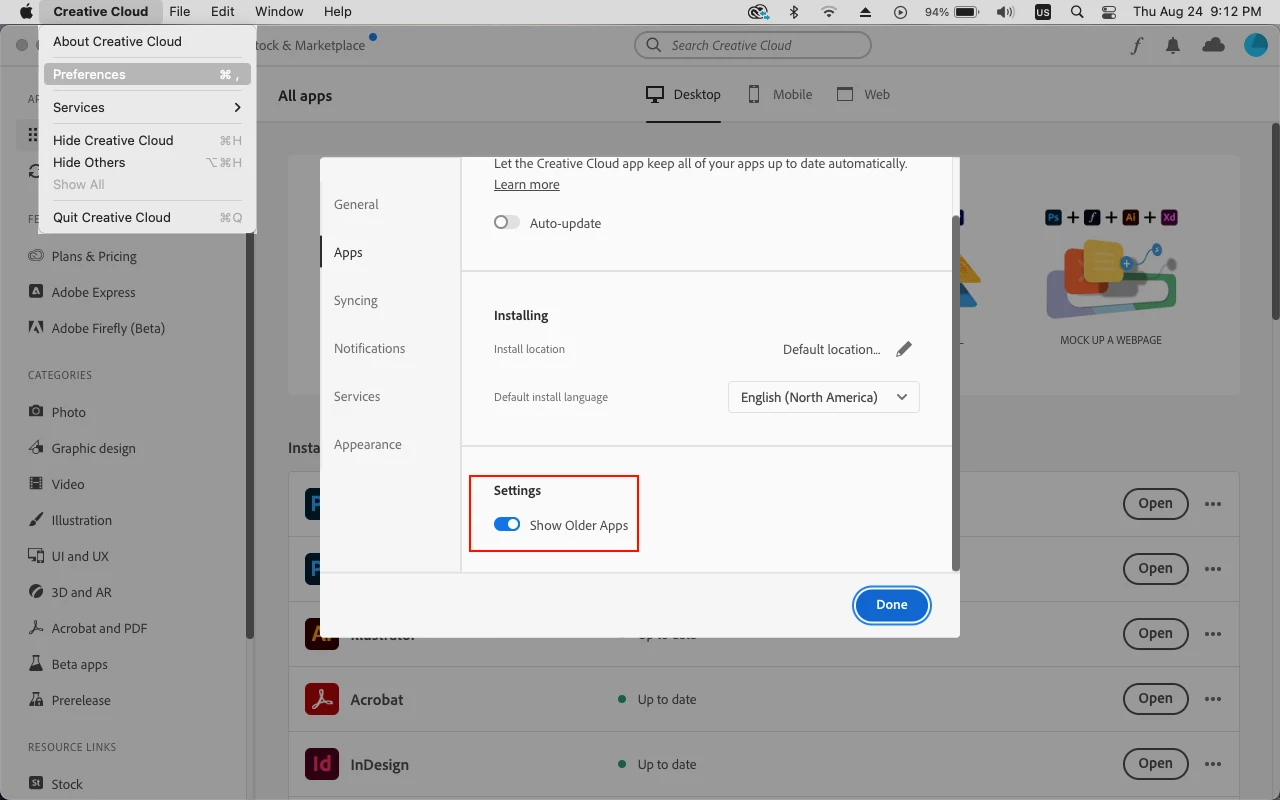Open InDesign with its Open button
The image size is (1280, 800).
[1155, 764]
